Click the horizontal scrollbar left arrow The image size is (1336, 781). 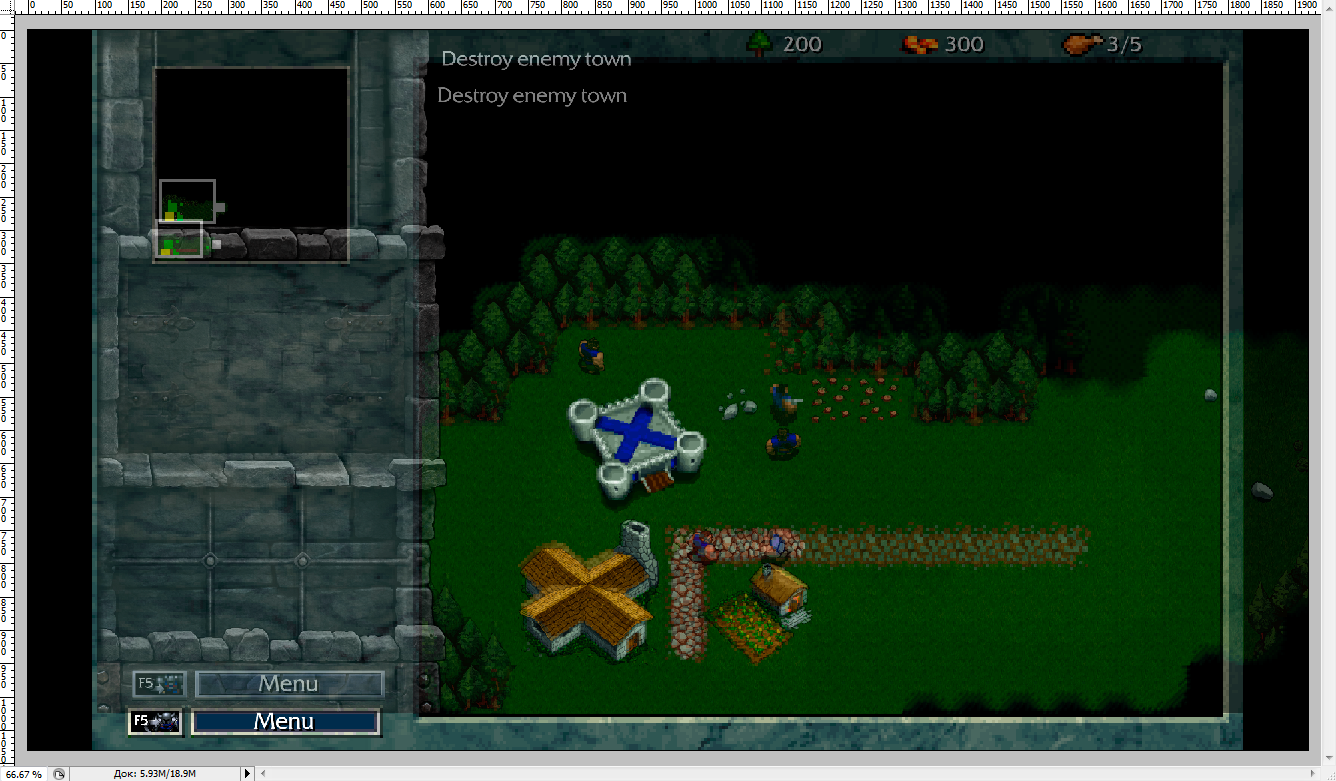263,774
